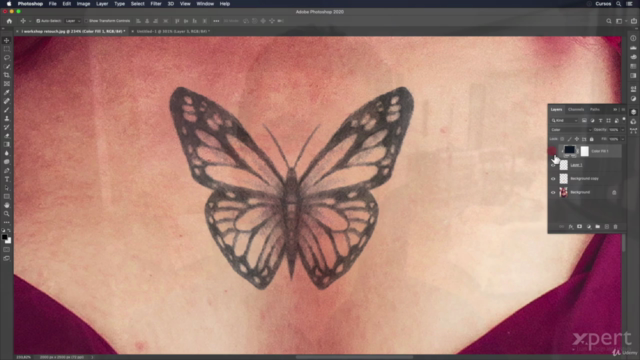Select the Eyedropper tool
This screenshot has height=360, width=640.
(x=7, y=92)
